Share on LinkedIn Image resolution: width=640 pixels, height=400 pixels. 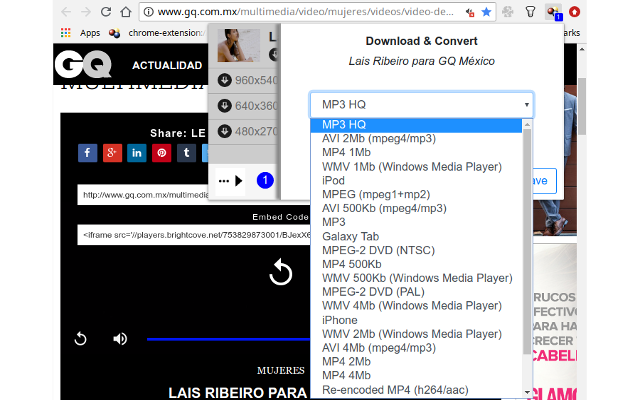137,153
